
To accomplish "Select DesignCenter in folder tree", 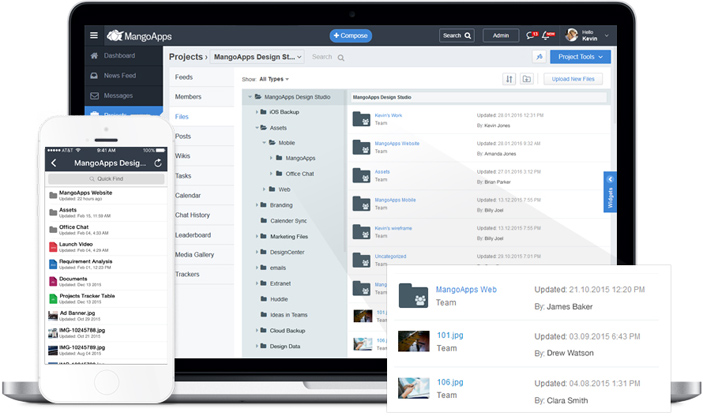I will click(x=287, y=252).
